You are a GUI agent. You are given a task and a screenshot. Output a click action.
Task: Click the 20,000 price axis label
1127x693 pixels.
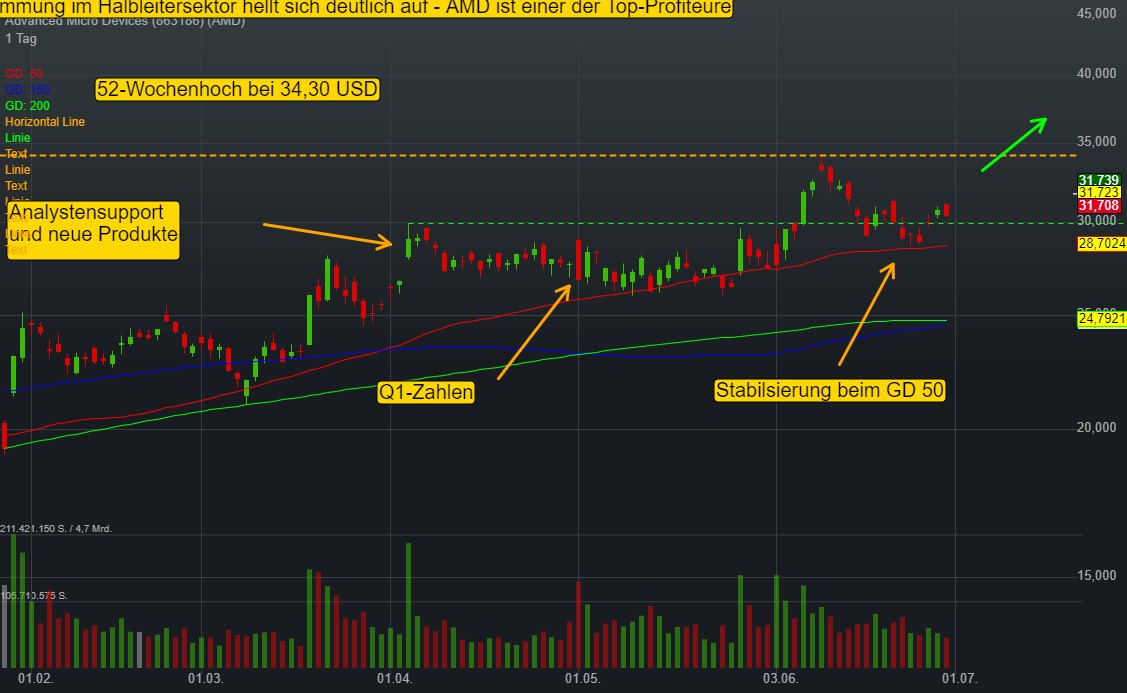[x=1097, y=428]
